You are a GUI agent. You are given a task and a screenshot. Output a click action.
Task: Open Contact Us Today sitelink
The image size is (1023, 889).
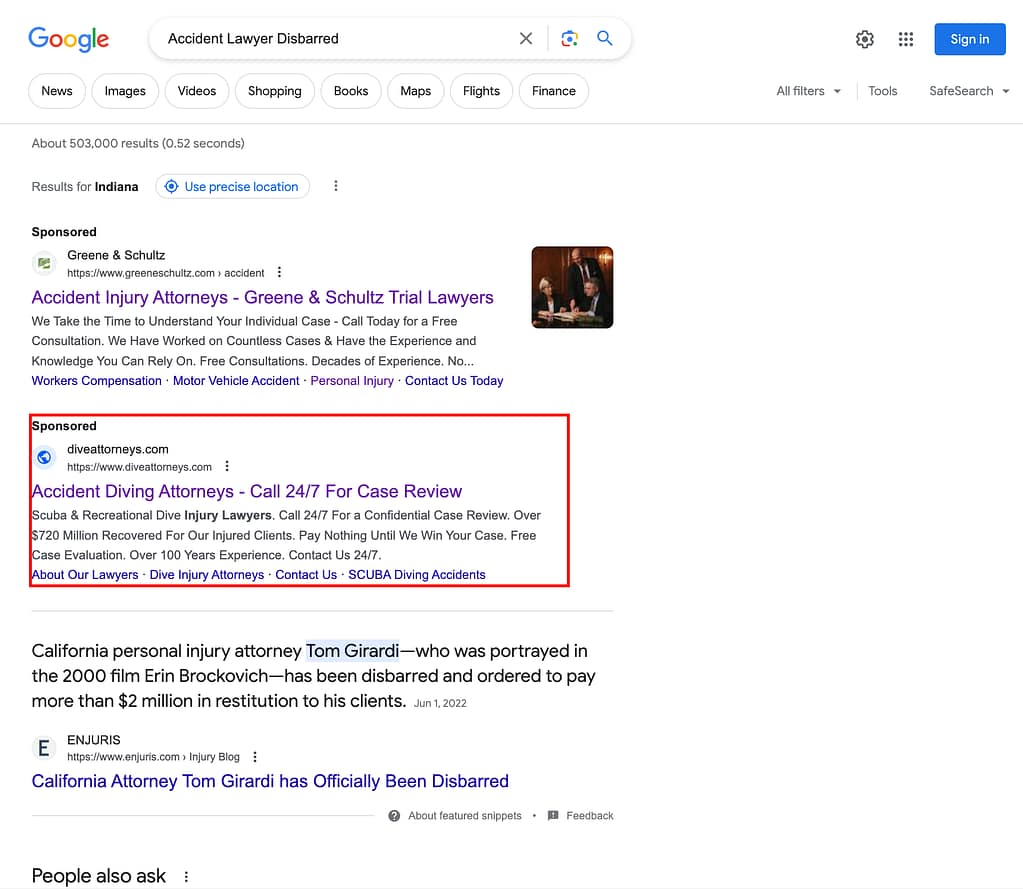[454, 381]
